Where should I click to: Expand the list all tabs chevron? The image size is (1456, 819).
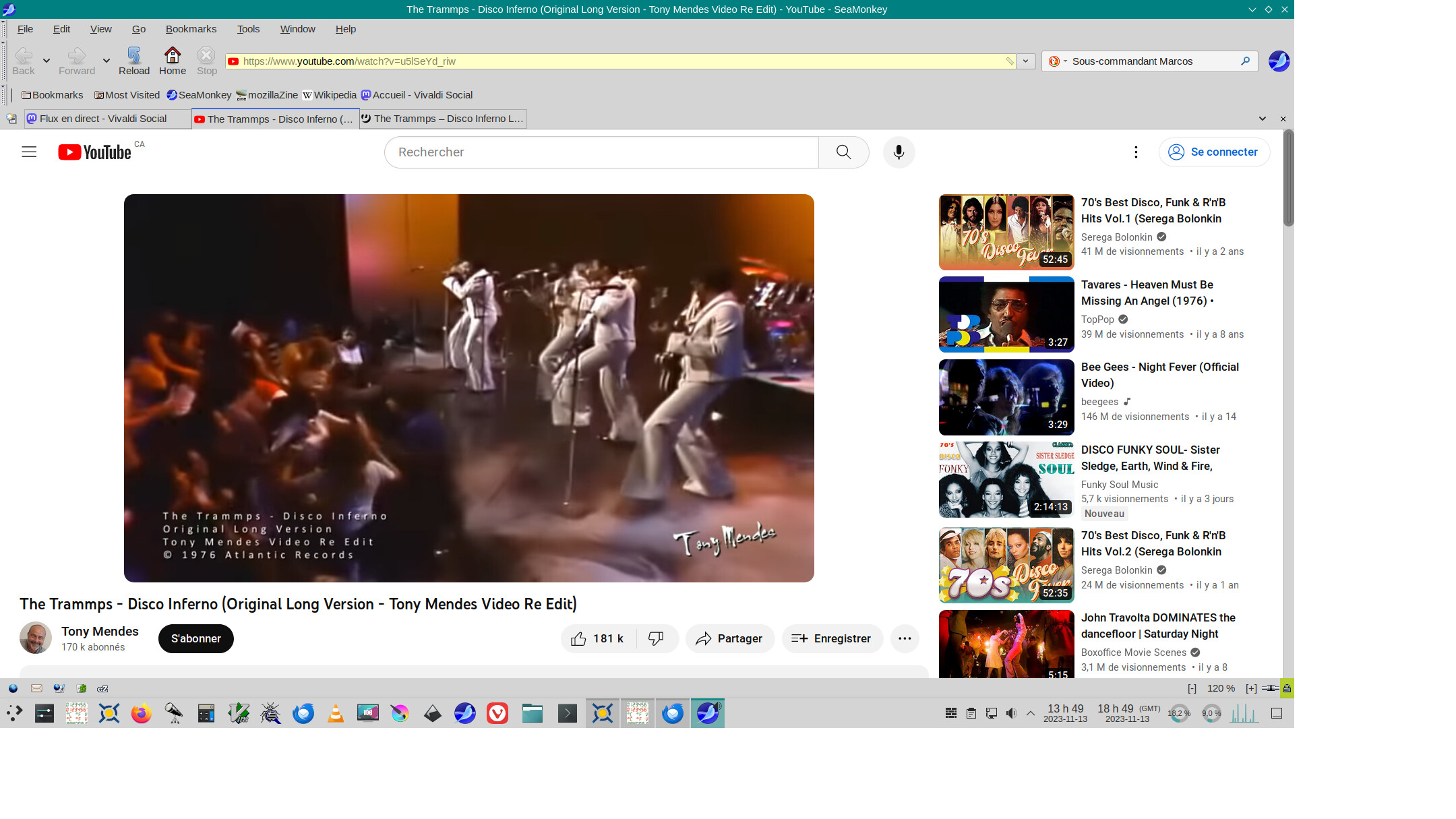coord(1262,119)
